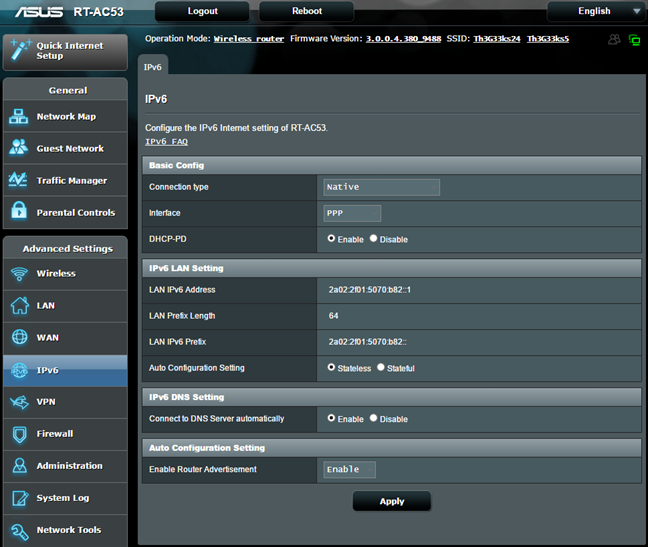Enable automatic DNS server connection
Viewport: 648px width, 547px height.
331,418
